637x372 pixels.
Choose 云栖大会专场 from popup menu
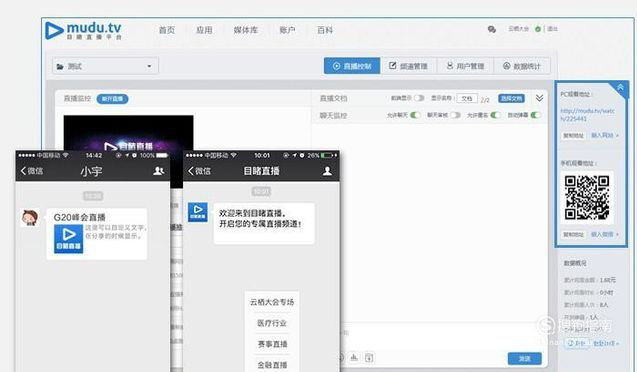coord(272,302)
